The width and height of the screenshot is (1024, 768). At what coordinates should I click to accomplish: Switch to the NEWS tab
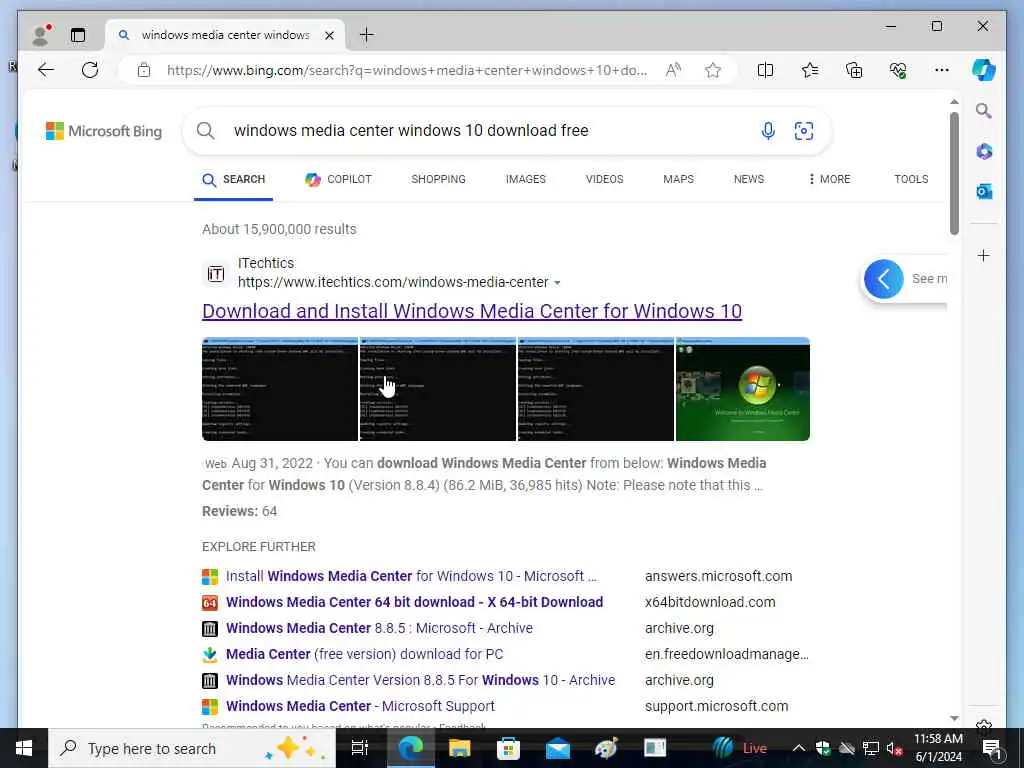(749, 180)
